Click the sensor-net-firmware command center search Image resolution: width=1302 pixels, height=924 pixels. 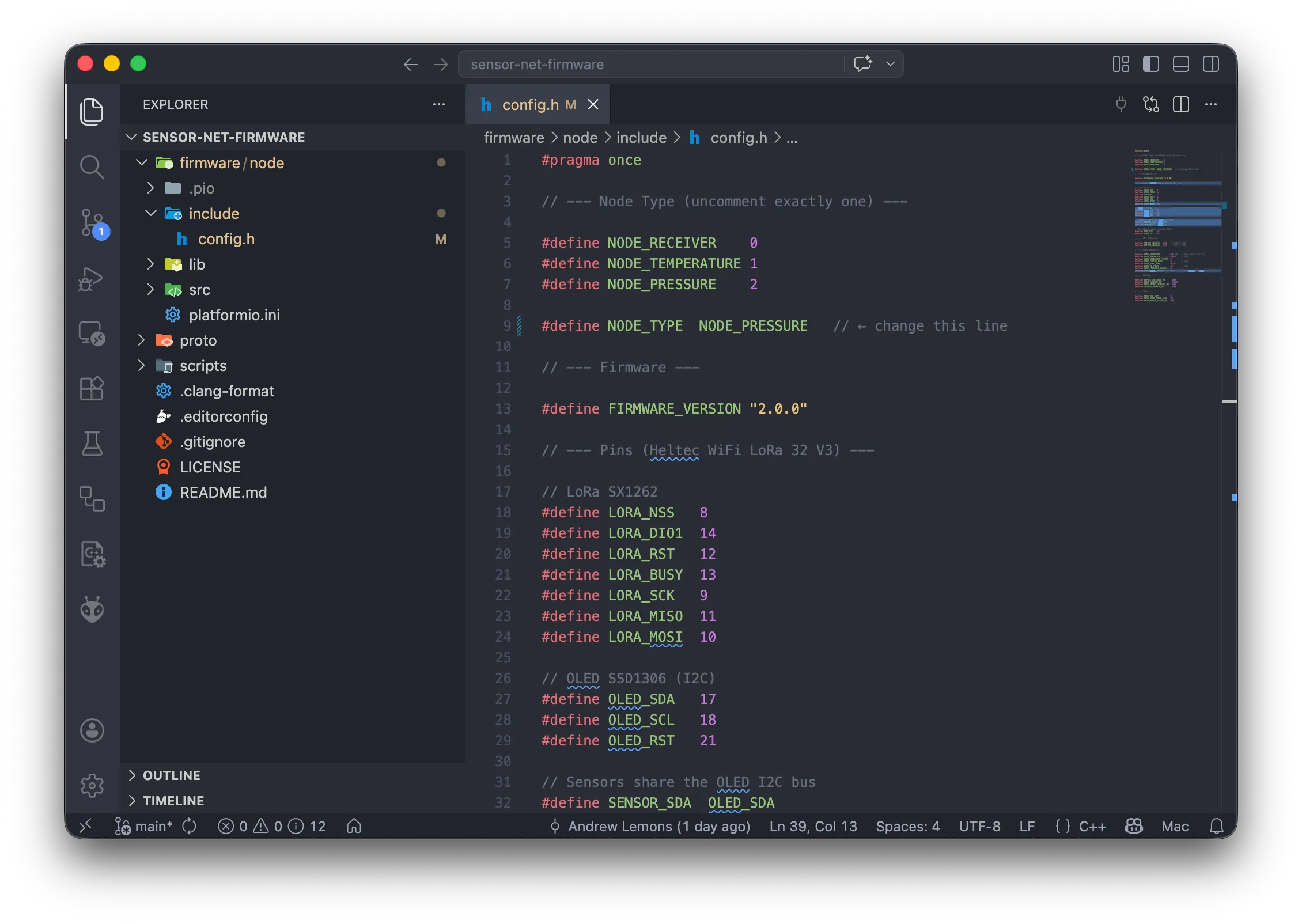[651, 64]
